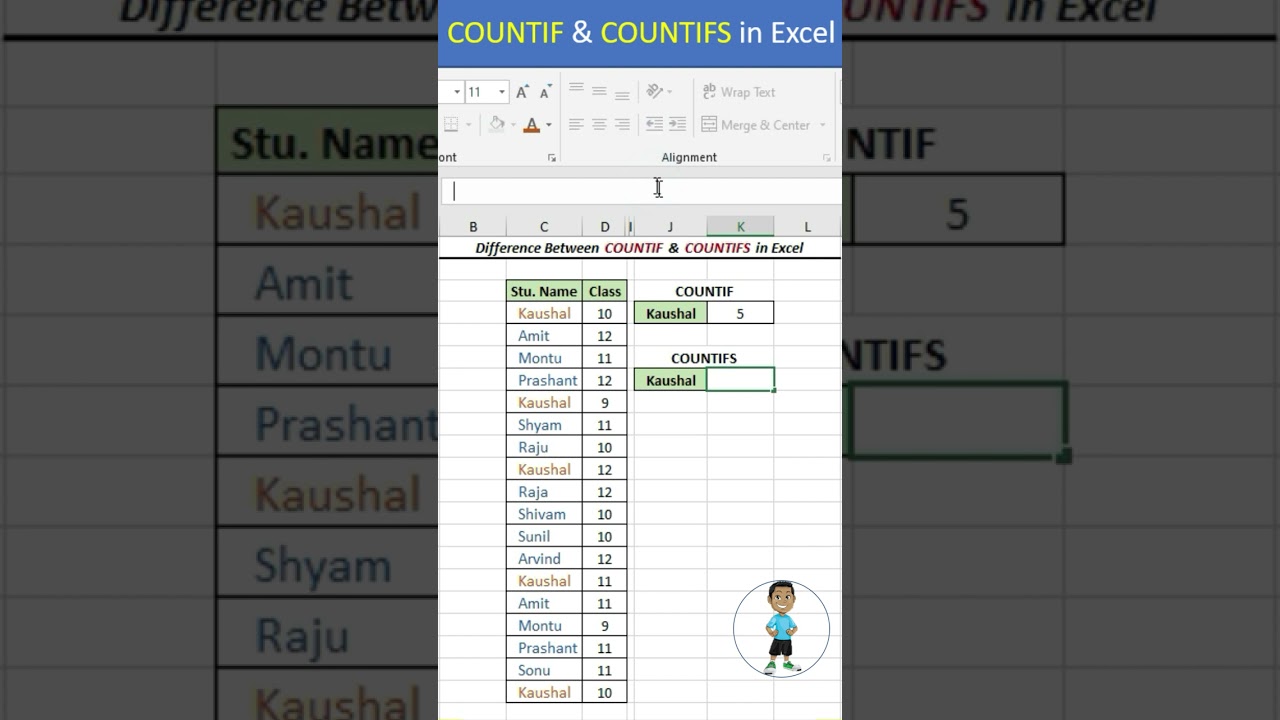Click the "Arvind" name cell

tap(544, 558)
